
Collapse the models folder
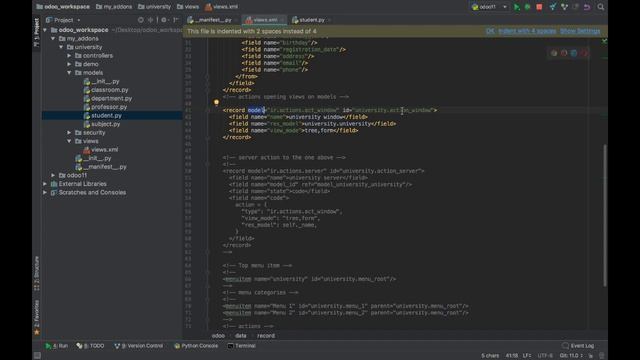pyautogui.click(x=69, y=73)
